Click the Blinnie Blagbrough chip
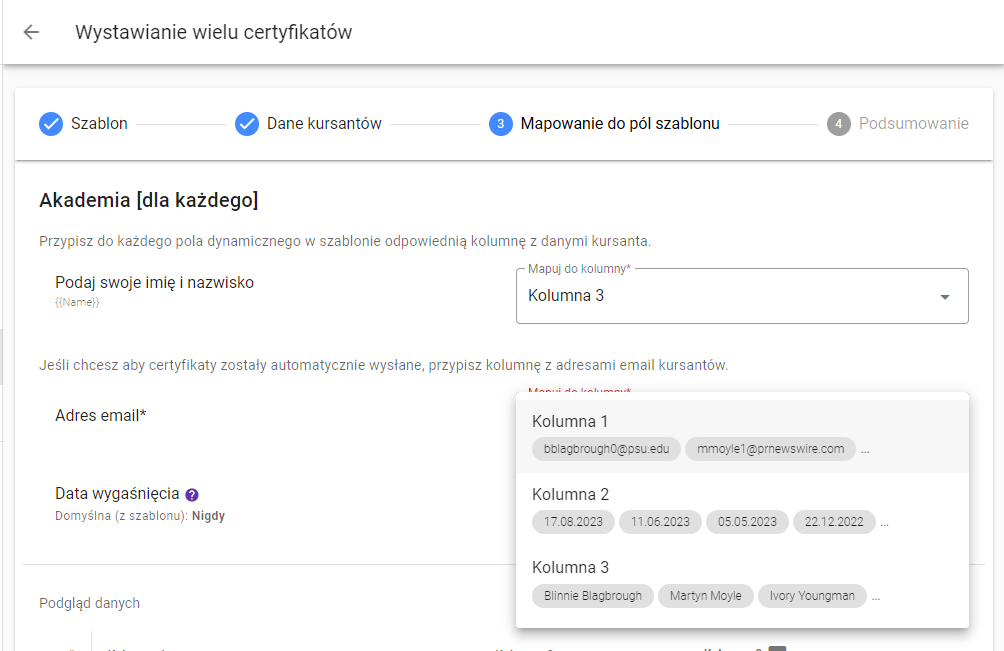 pyautogui.click(x=592, y=595)
